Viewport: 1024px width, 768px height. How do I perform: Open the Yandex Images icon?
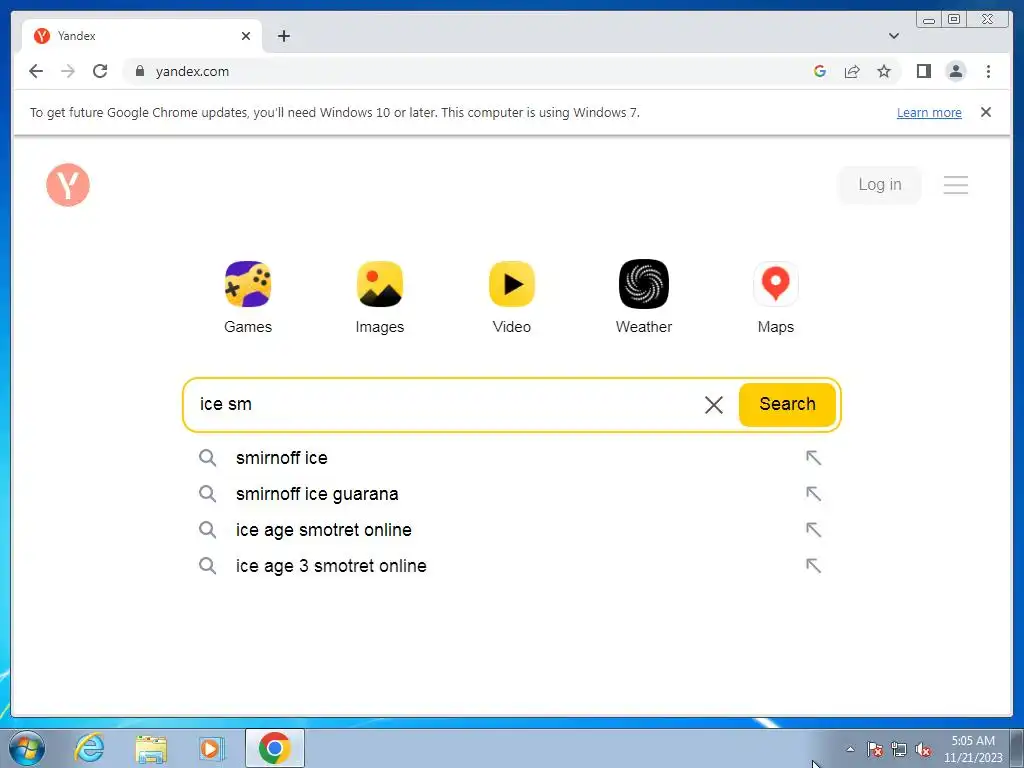click(x=379, y=284)
